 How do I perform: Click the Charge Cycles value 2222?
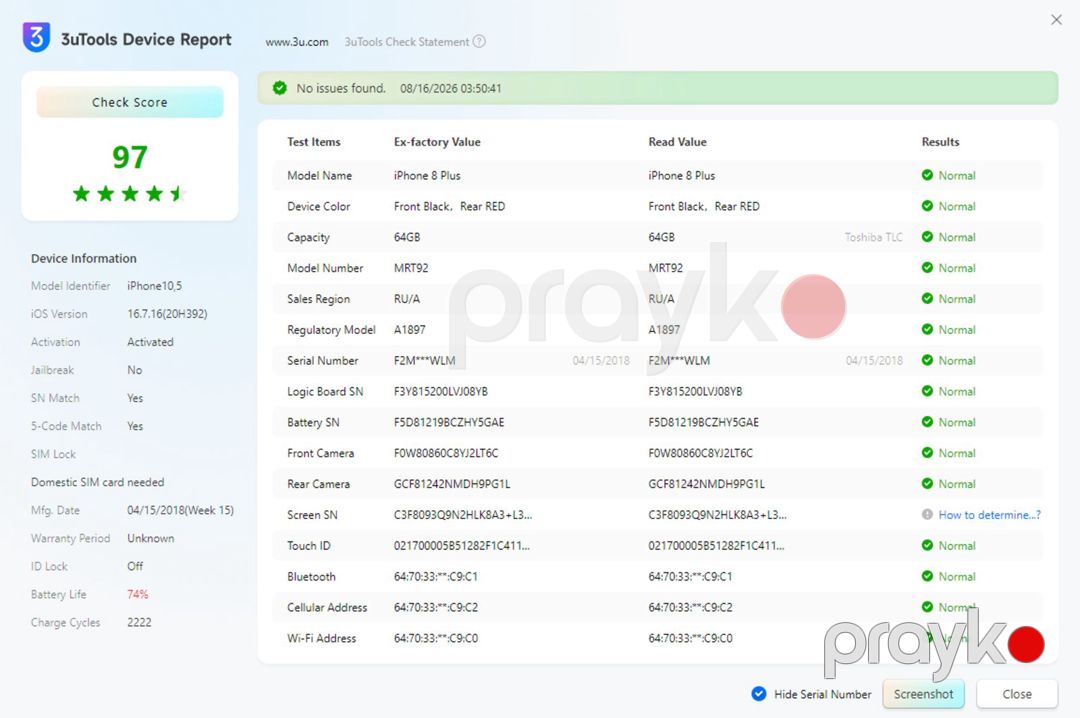(139, 622)
